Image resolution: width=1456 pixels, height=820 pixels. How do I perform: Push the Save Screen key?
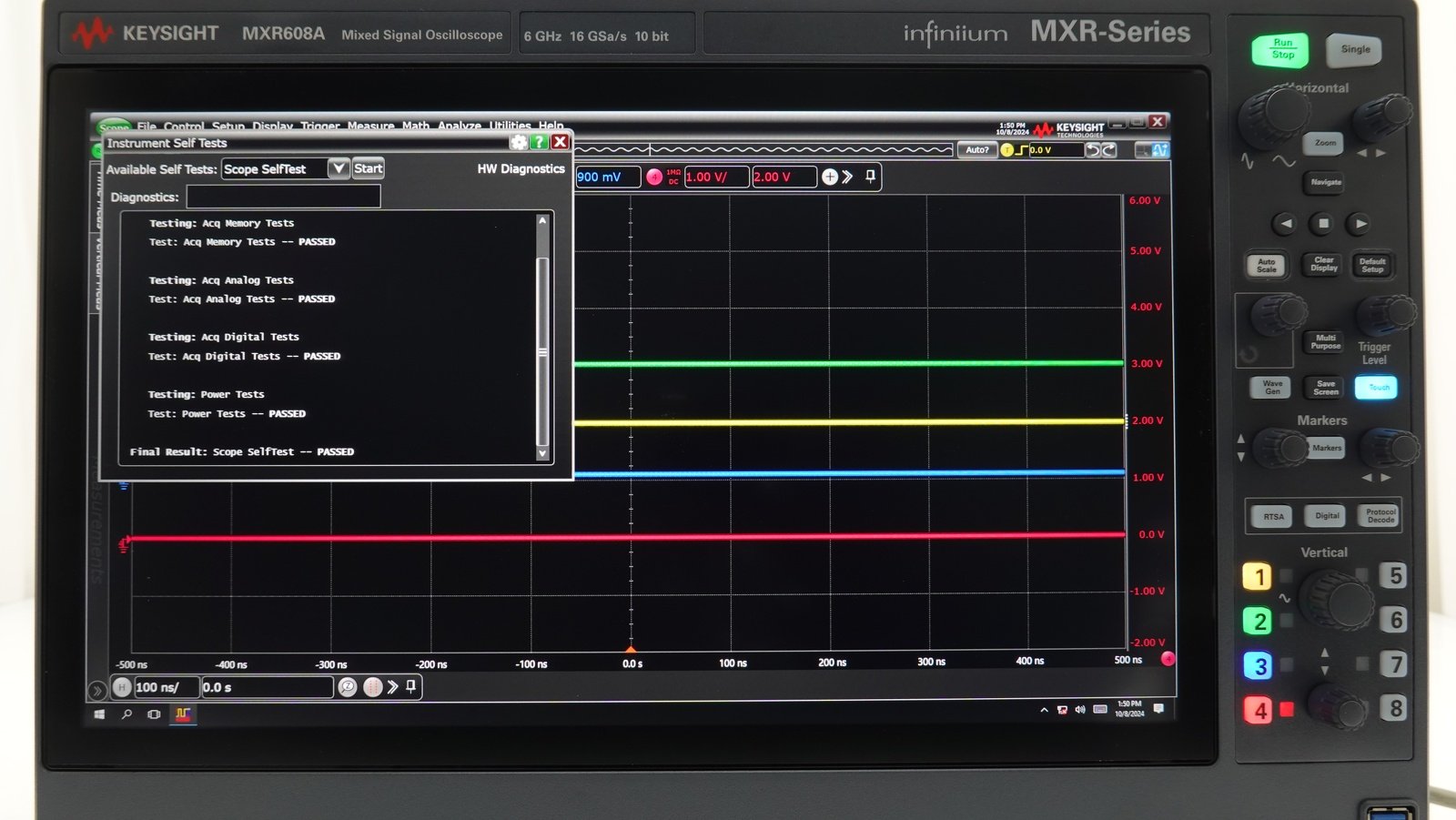pyautogui.click(x=1326, y=388)
